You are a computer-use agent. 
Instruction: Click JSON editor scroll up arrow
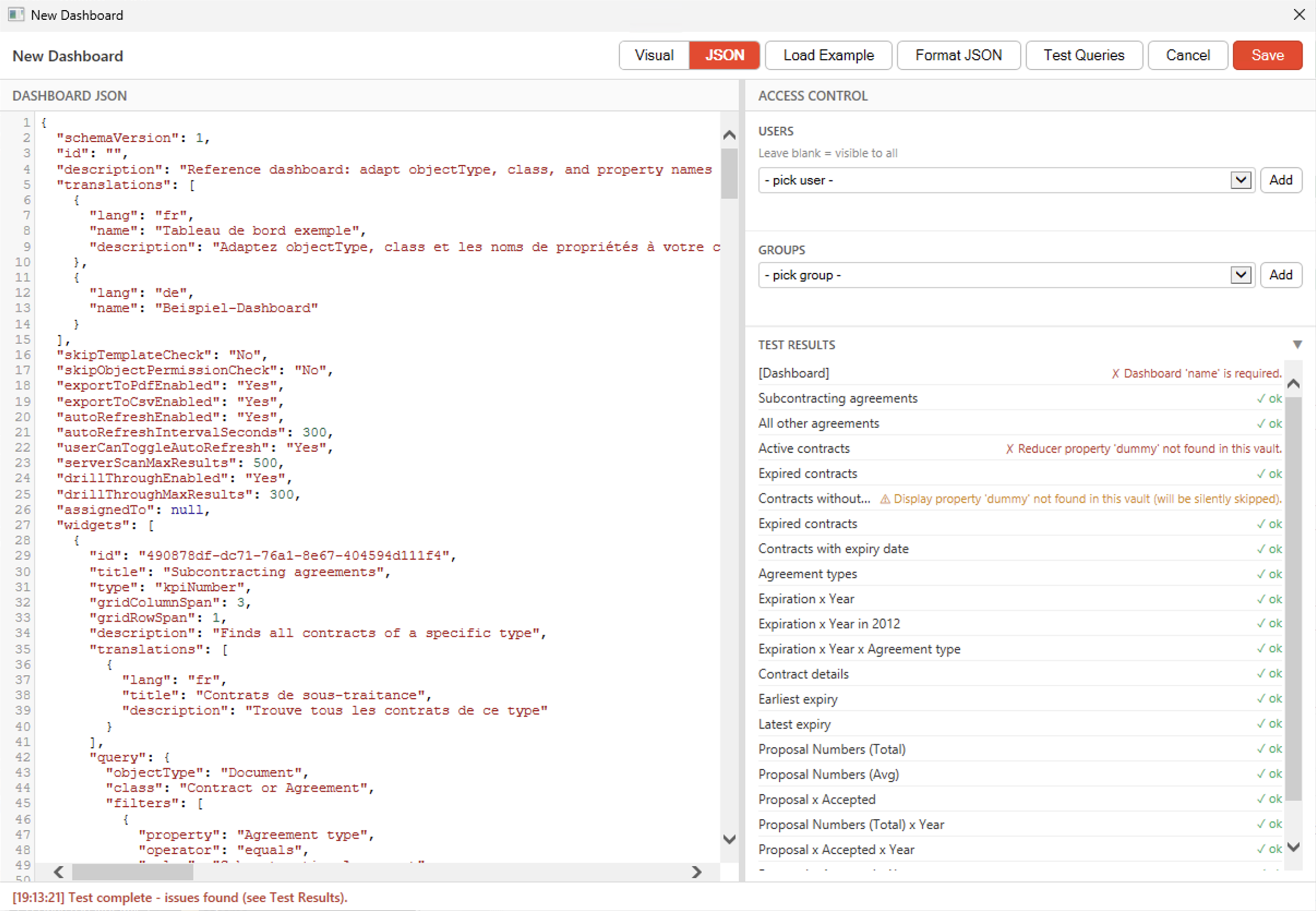(729, 135)
